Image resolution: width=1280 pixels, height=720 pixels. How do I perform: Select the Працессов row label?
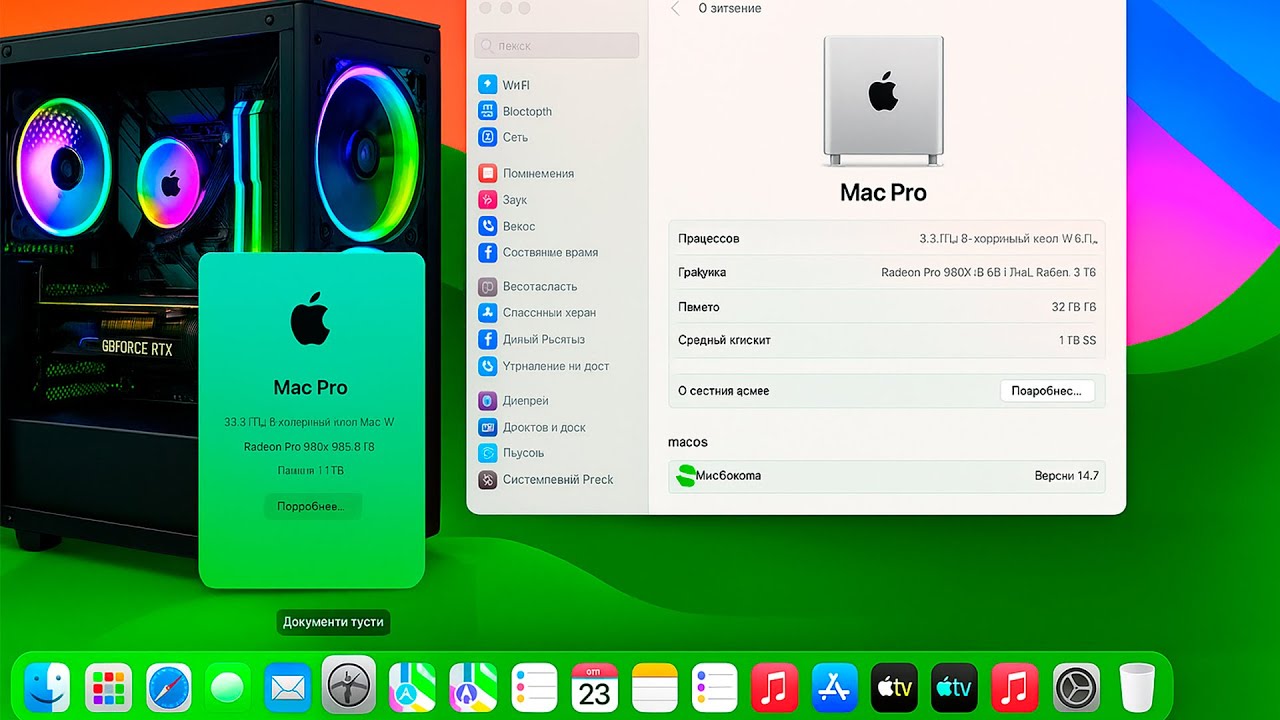709,239
